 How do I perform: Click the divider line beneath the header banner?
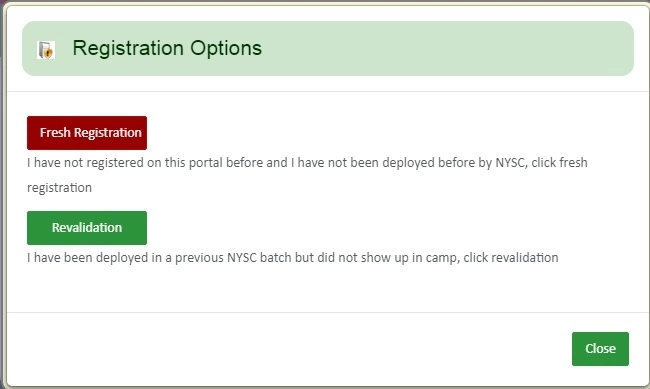click(x=328, y=91)
